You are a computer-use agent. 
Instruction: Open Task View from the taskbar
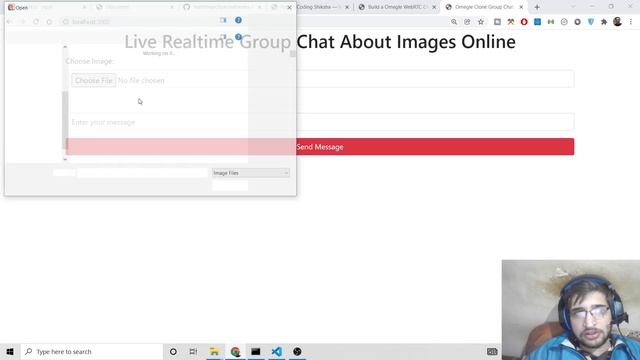pyautogui.click(x=193, y=351)
